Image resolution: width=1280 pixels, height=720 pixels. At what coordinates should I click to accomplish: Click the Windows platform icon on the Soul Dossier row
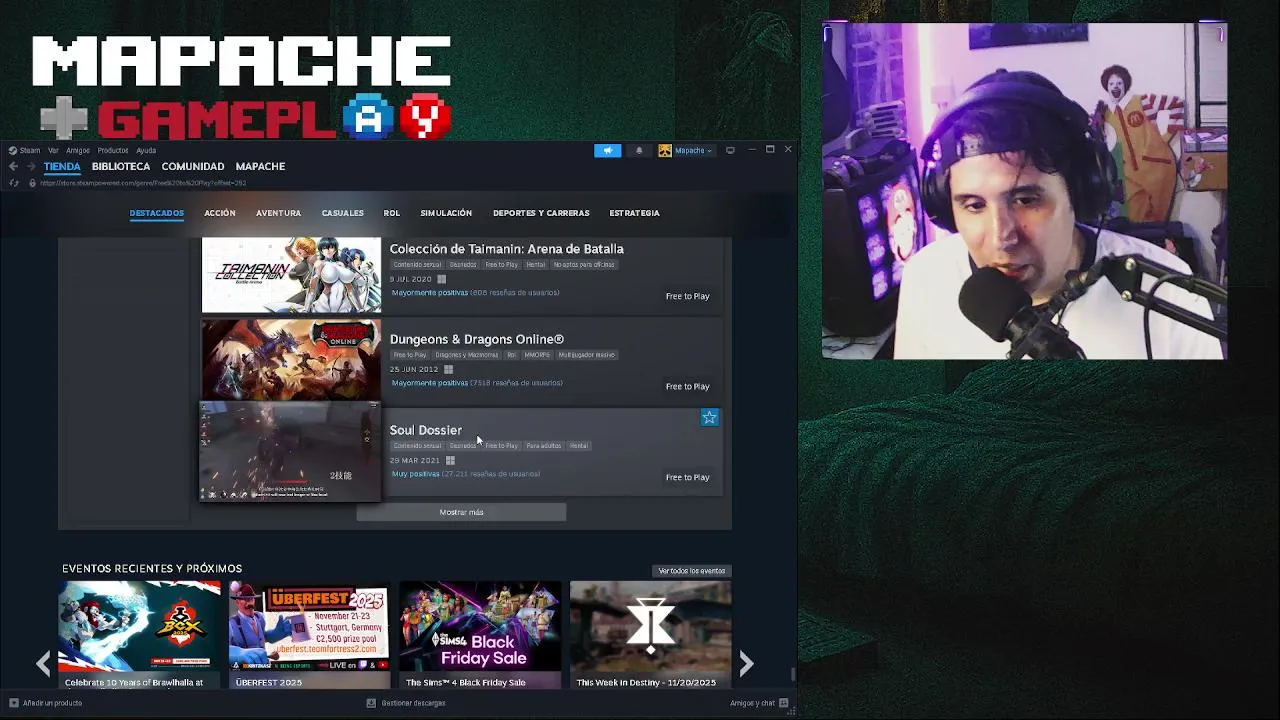coord(450,460)
